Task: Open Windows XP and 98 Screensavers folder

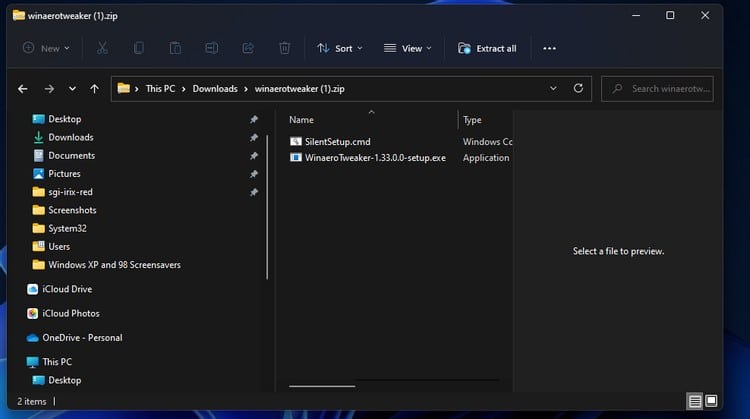Action: pyautogui.click(x=114, y=265)
